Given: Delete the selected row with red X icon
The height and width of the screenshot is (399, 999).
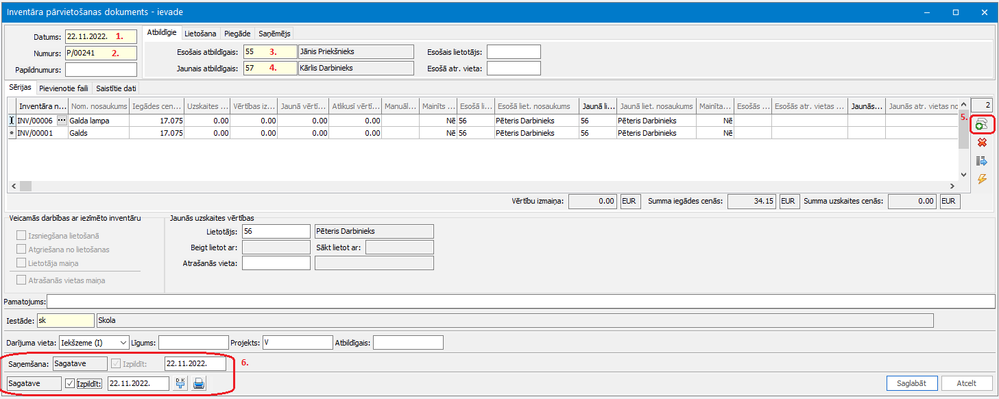Looking at the screenshot, I should 982,143.
